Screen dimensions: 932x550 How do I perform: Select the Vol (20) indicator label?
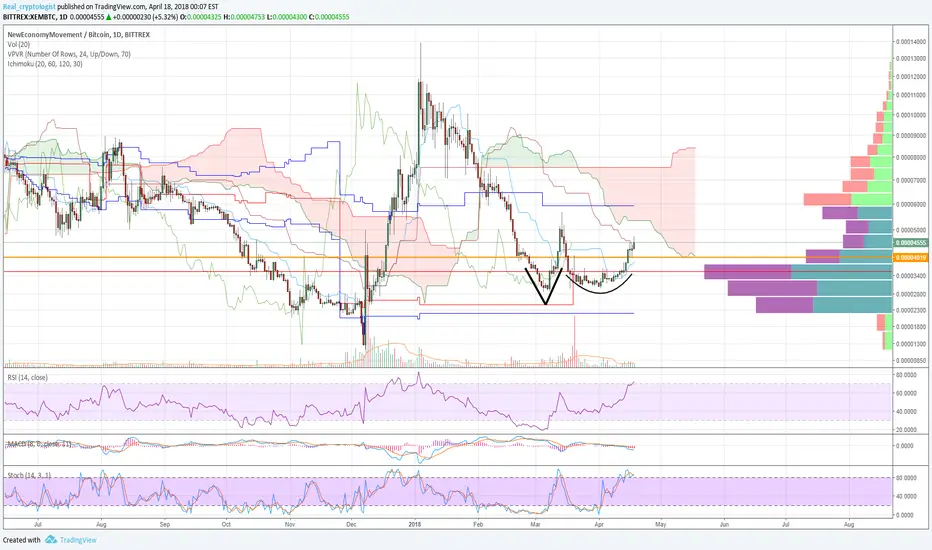click(x=18, y=45)
